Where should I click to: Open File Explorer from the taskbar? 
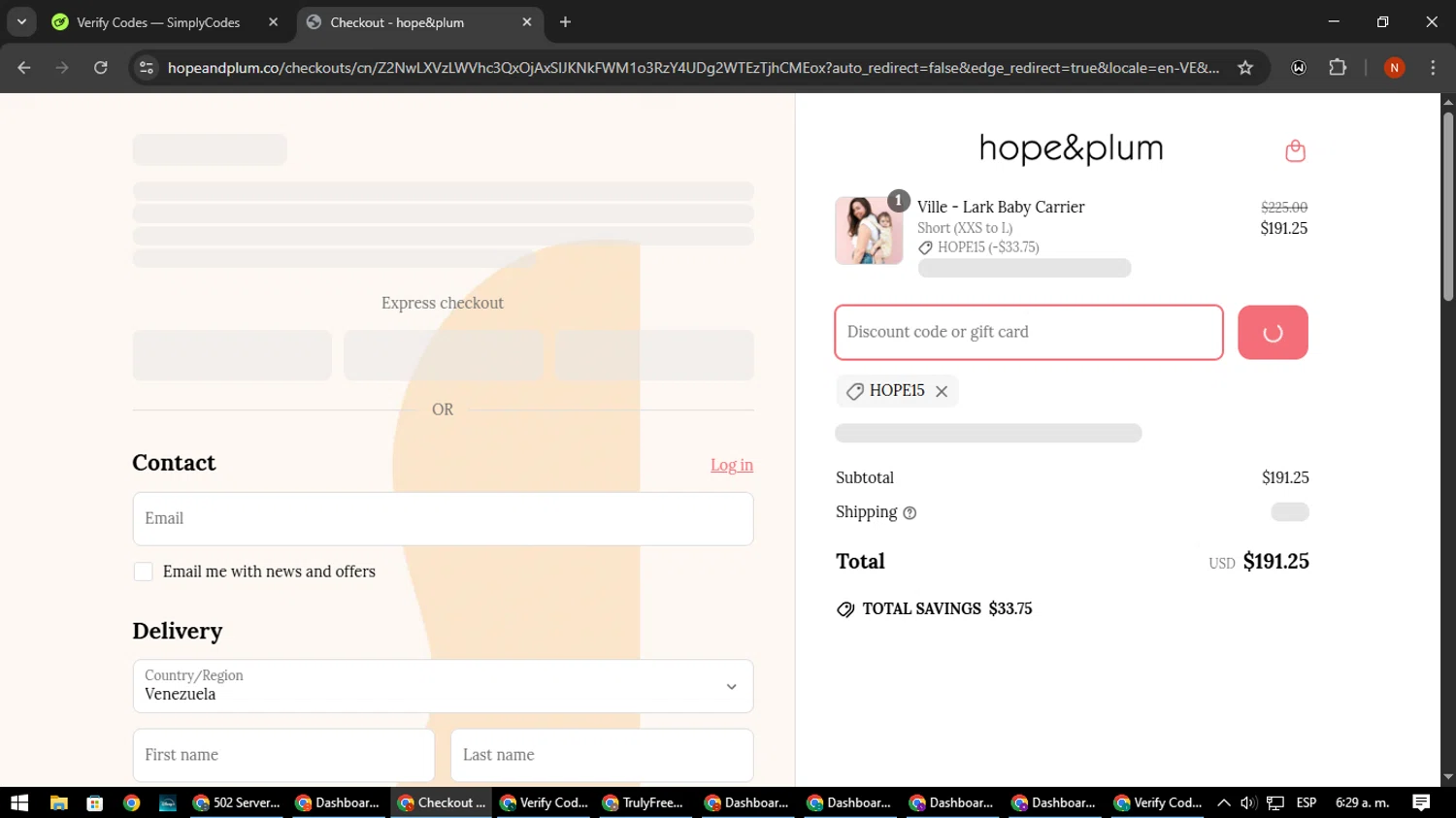[x=58, y=802]
